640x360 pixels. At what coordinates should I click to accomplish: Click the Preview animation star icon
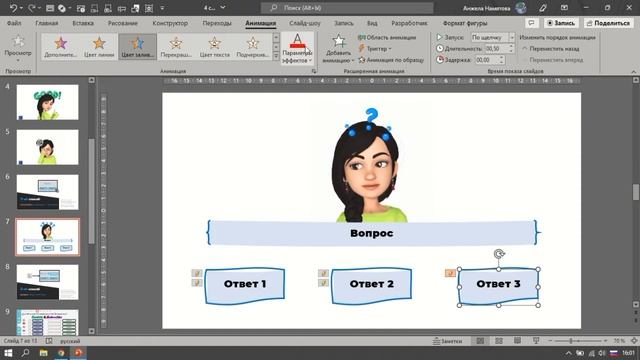tap(18, 41)
